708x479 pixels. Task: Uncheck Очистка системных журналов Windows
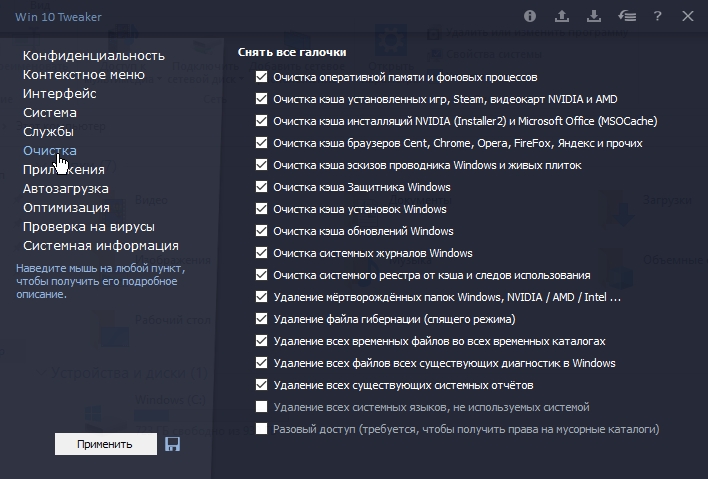tap(261, 252)
